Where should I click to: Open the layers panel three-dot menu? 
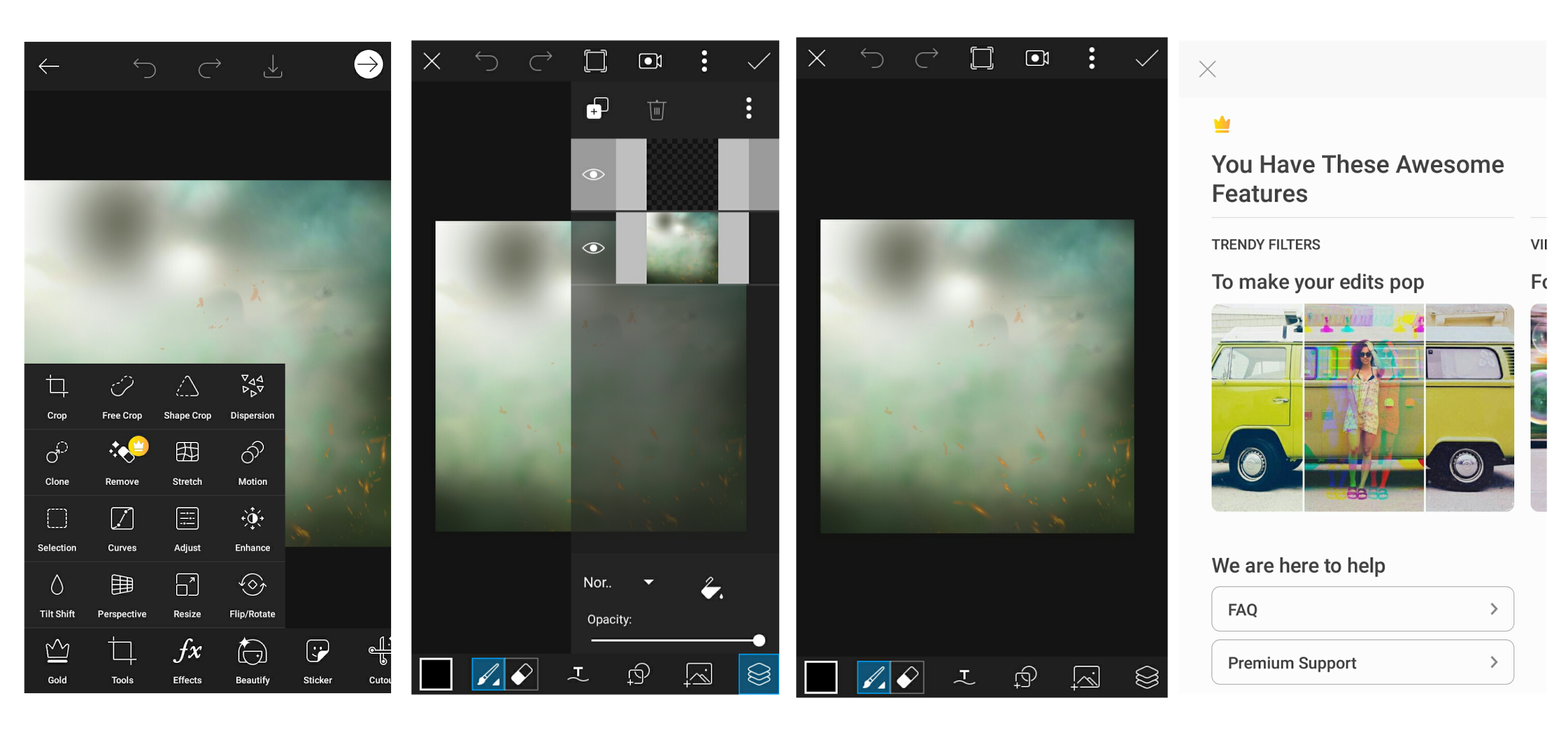coord(749,110)
